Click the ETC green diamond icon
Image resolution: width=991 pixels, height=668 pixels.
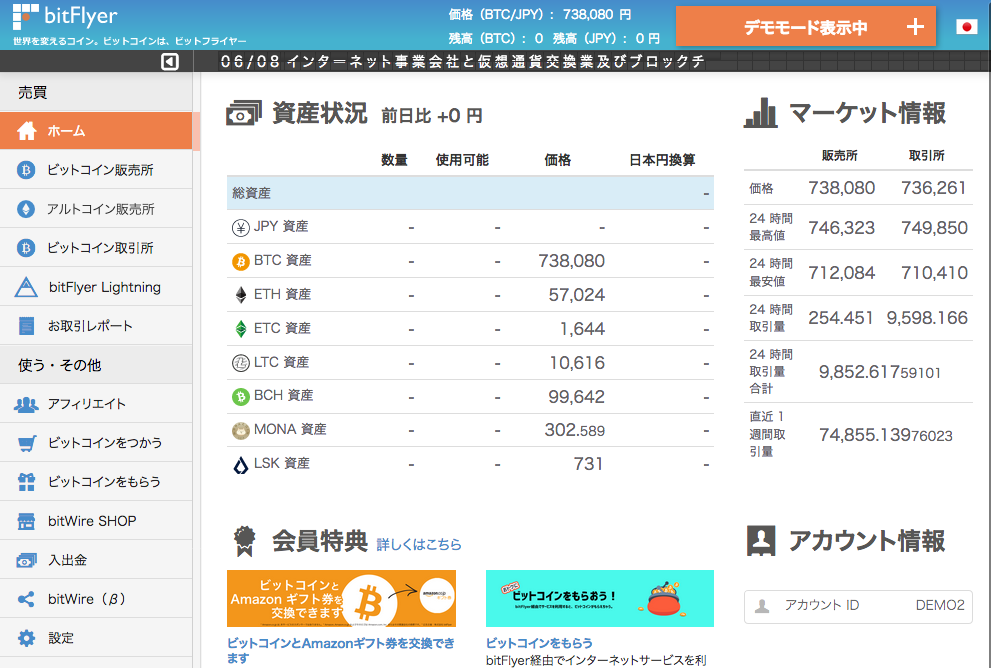241,329
